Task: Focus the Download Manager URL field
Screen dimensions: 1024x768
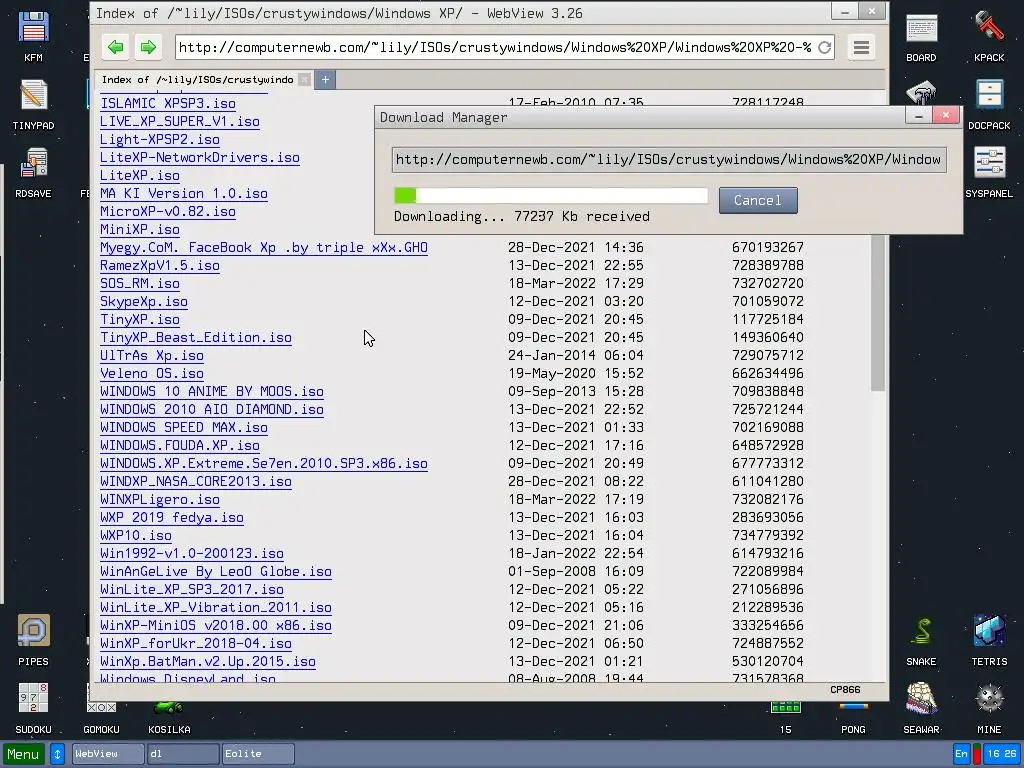Action: tap(669, 160)
